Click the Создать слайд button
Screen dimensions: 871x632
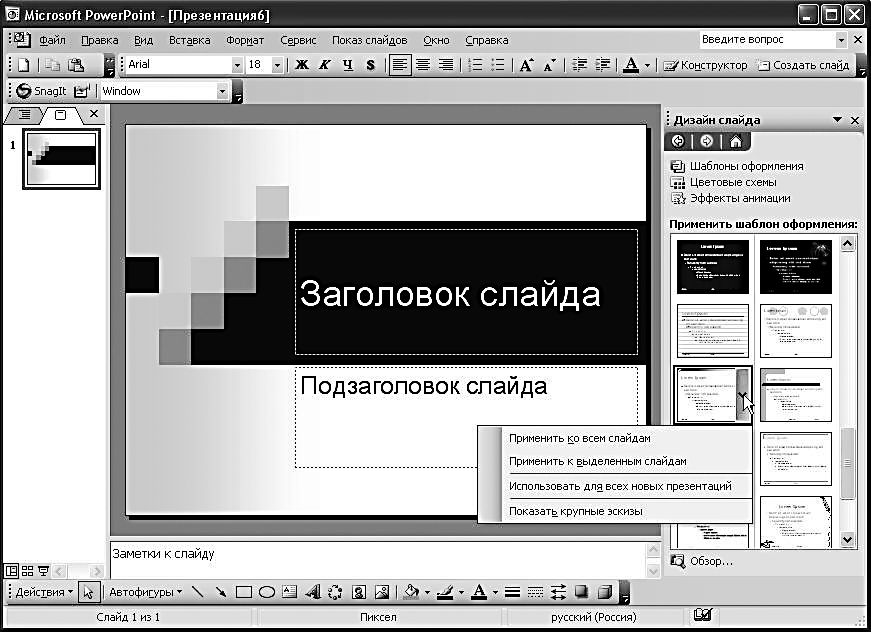click(x=803, y=65)
